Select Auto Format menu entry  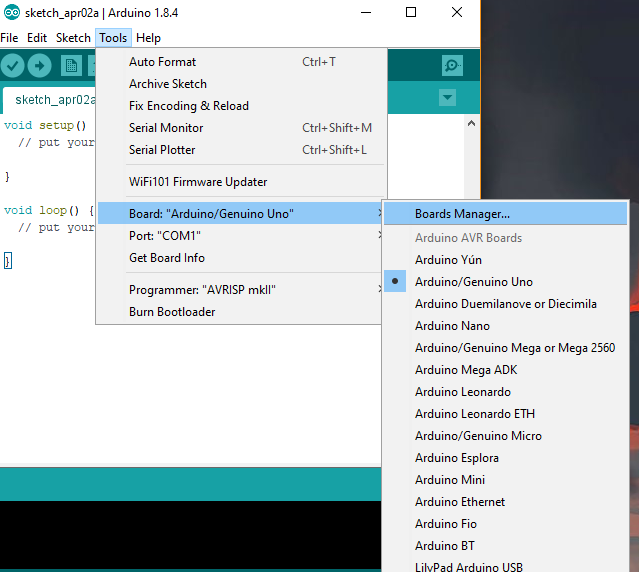coord(162,62)
